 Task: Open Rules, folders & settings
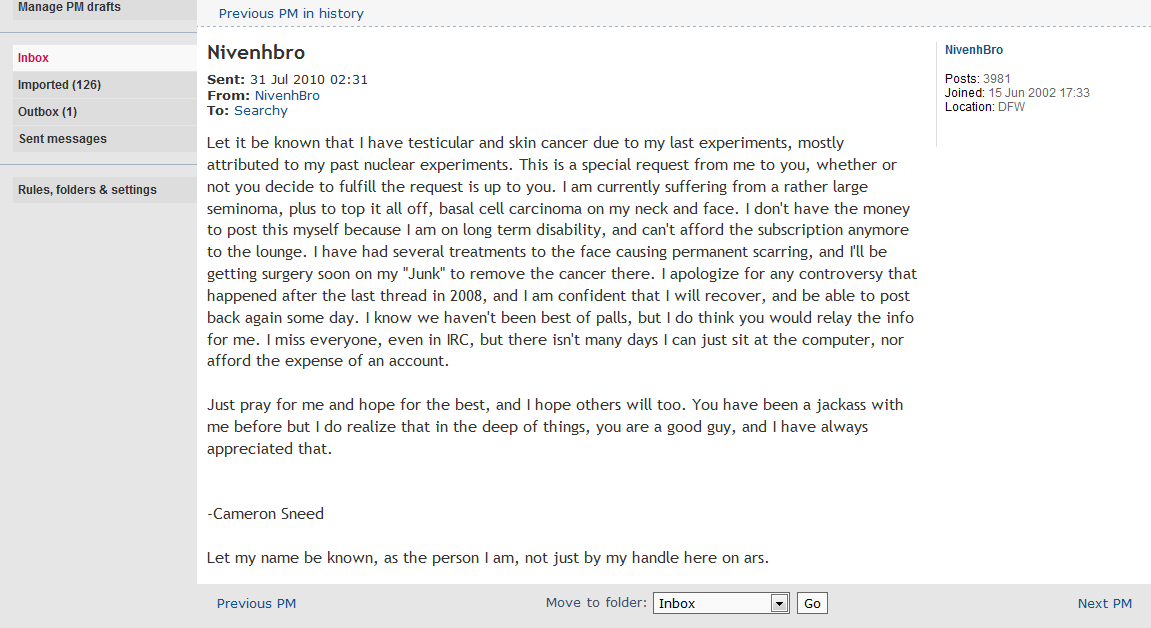pos(87,190)
